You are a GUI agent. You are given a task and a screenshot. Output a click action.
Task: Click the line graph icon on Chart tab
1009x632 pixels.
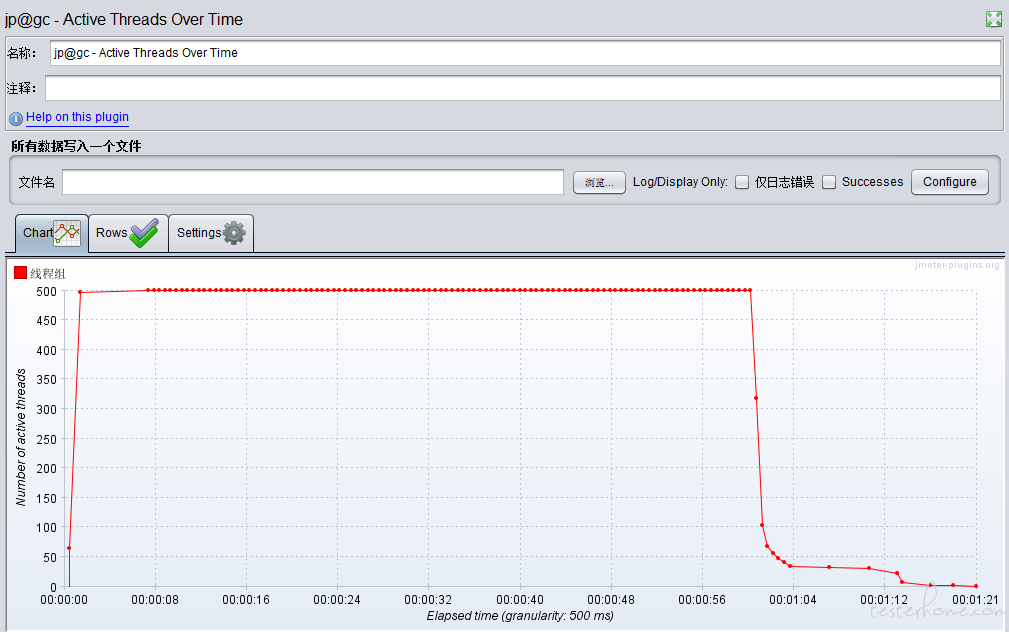(x=68, y=234)
